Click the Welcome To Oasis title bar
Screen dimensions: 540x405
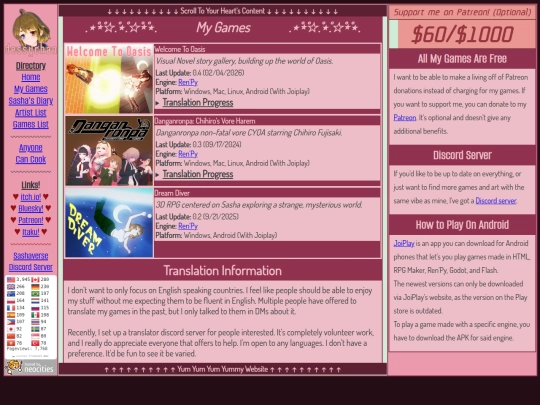267,49
